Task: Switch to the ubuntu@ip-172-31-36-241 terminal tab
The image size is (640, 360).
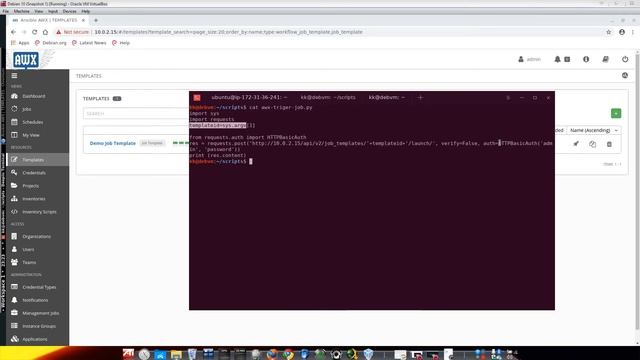Action: 249,98
